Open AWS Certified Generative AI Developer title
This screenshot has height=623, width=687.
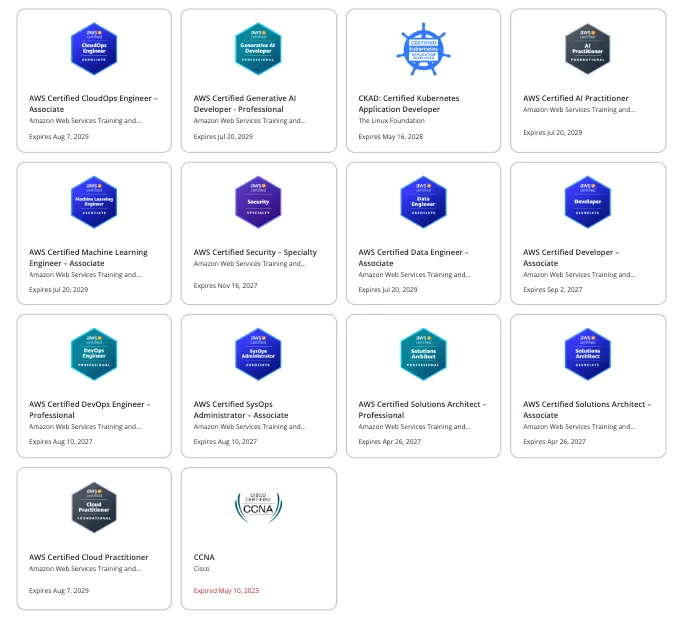pyautogui.click(x=245, y=104)
